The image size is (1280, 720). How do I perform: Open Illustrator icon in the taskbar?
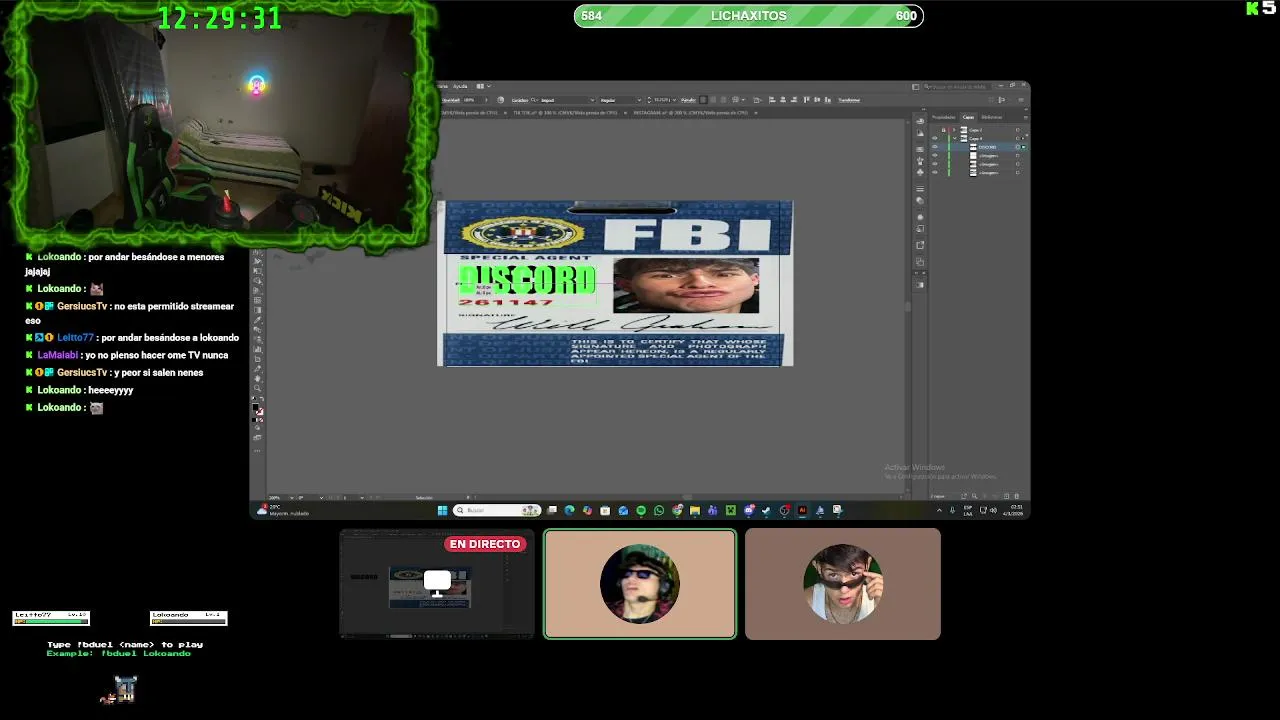(802, 510)
